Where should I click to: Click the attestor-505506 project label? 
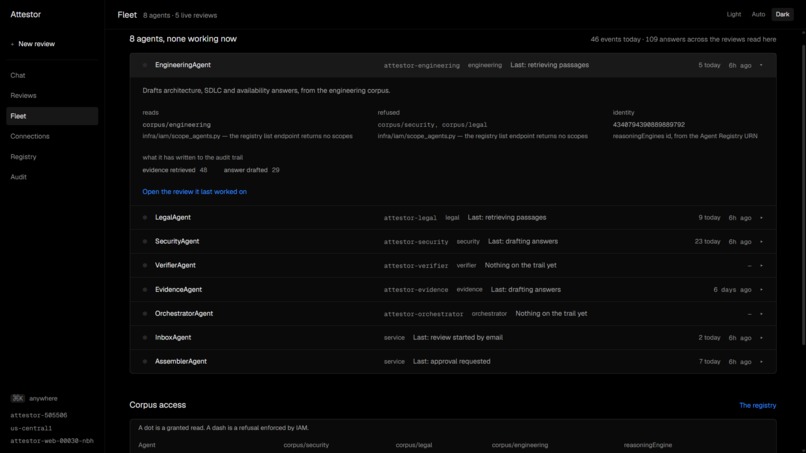point(39,415)
